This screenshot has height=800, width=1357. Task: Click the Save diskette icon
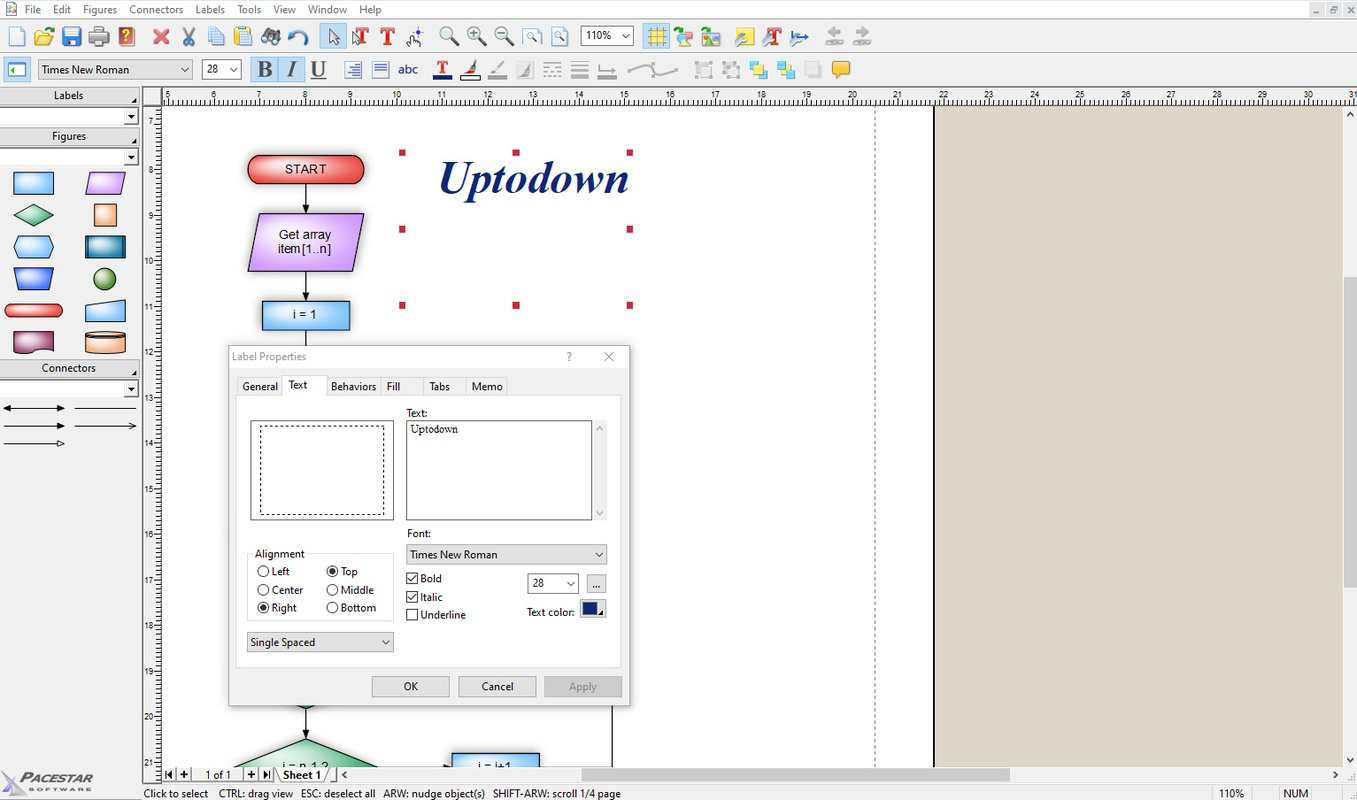pyautogui.click(x=71, y=37)
